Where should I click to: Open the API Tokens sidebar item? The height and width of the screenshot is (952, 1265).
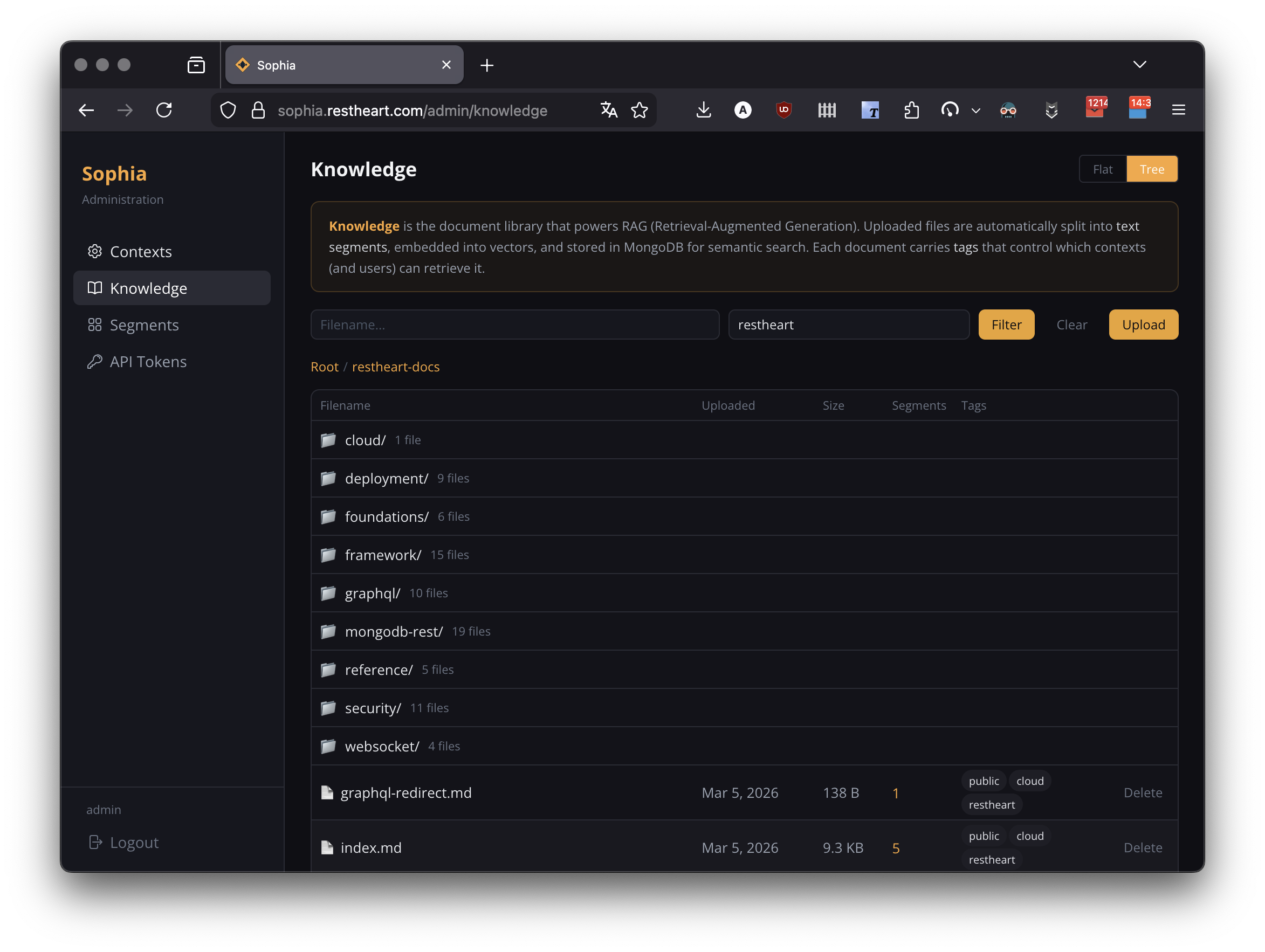(148, 361)
